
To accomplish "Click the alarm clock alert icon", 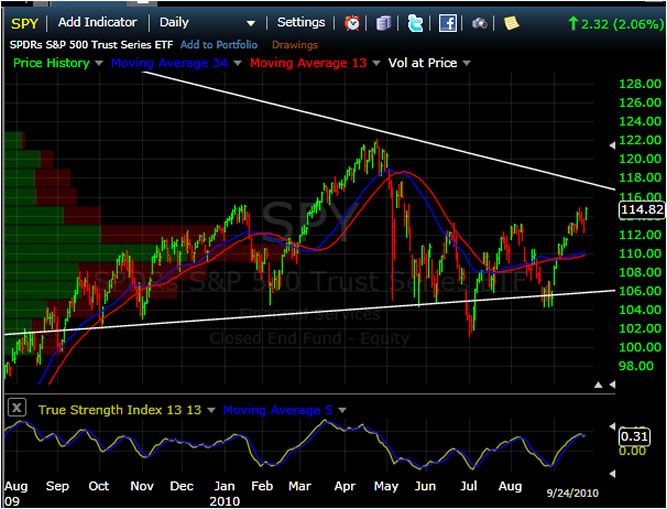I will pos(353,23).
